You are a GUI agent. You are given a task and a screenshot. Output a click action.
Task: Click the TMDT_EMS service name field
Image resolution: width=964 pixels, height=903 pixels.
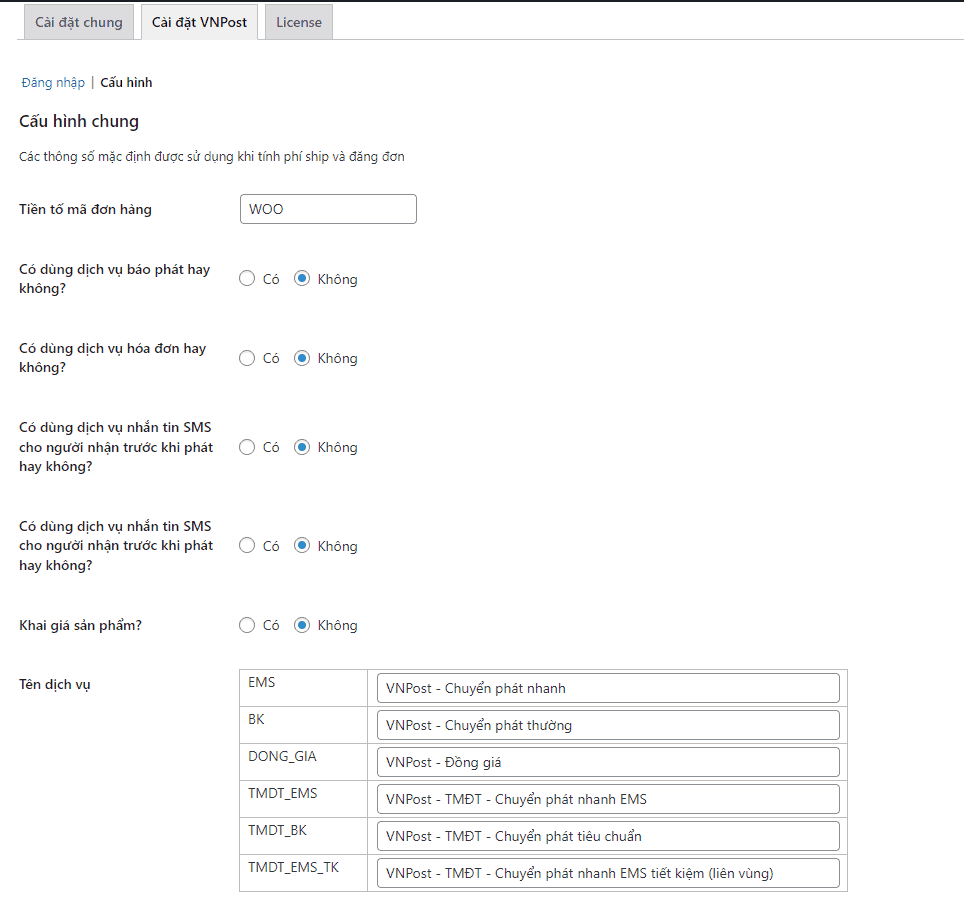(x=608, y=799)
